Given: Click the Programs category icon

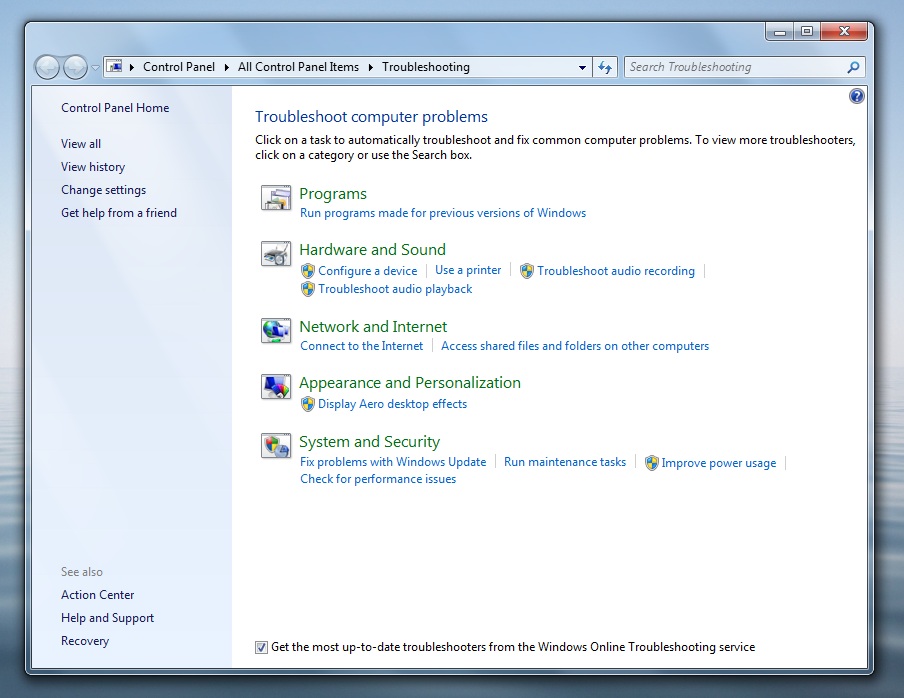Looking at the screenshot, I should [x=276, y=198].
